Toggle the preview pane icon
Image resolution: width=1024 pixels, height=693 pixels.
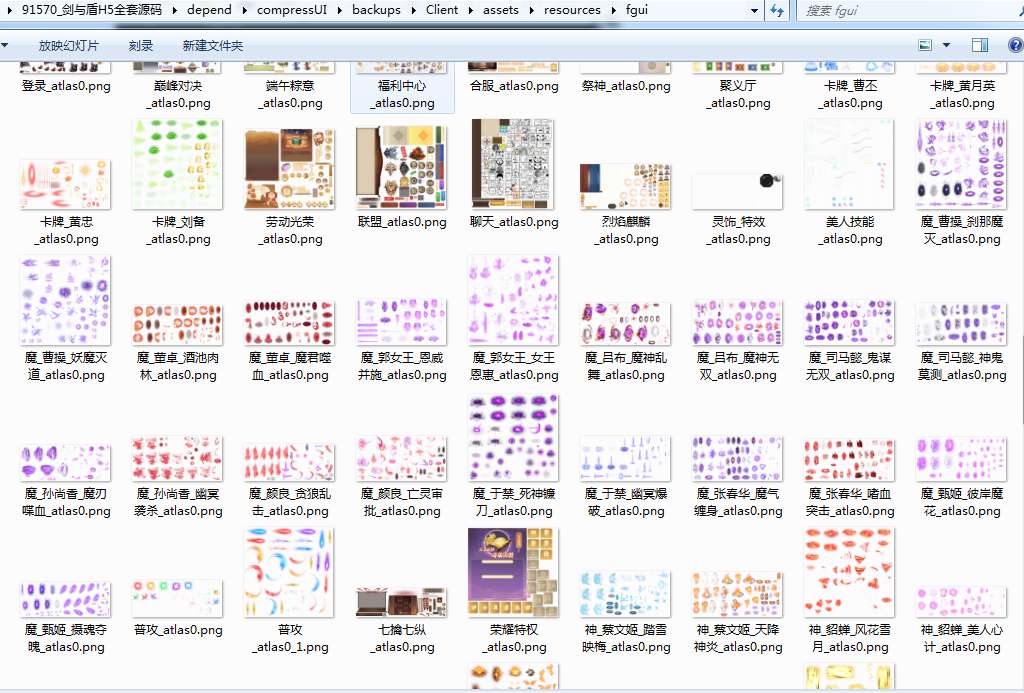(980, 45)
